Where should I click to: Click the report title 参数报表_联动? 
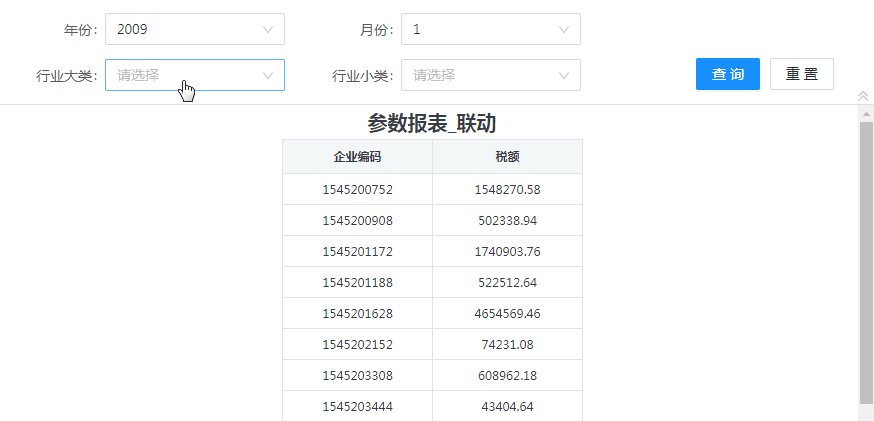pos(432,123)
